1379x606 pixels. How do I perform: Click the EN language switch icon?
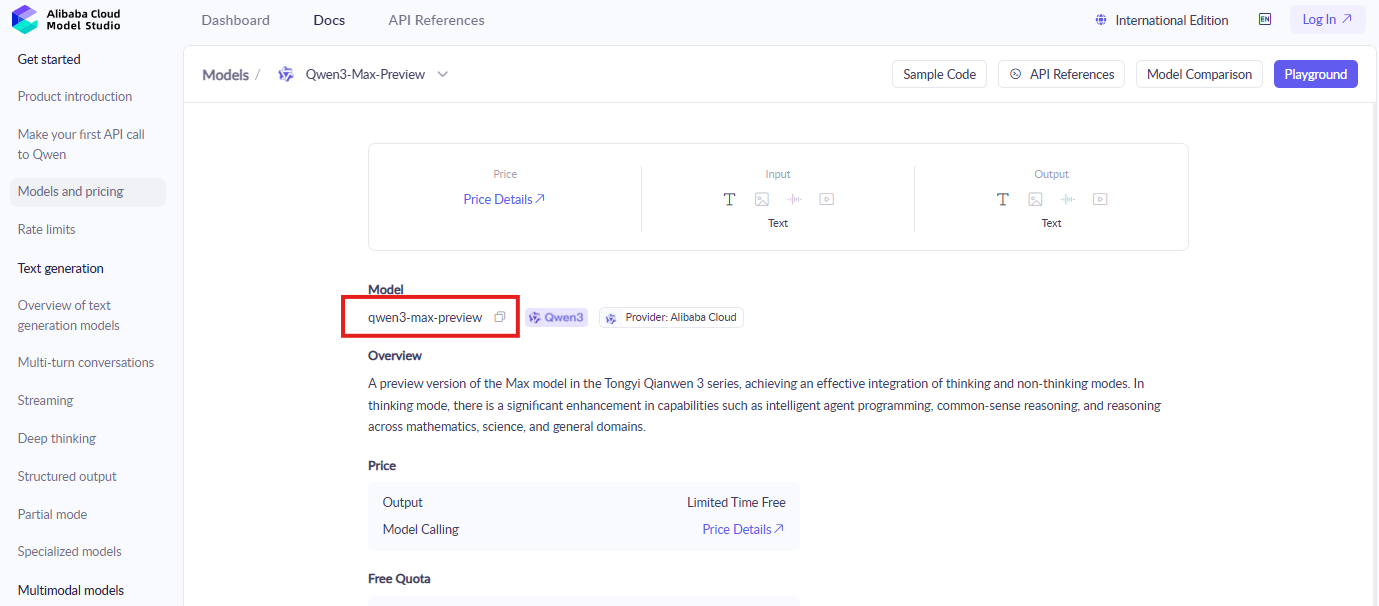click(1265, 19)
